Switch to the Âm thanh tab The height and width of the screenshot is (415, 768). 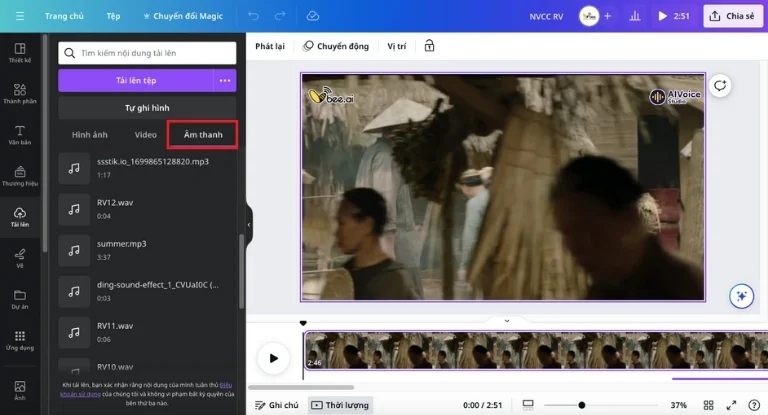203,135
